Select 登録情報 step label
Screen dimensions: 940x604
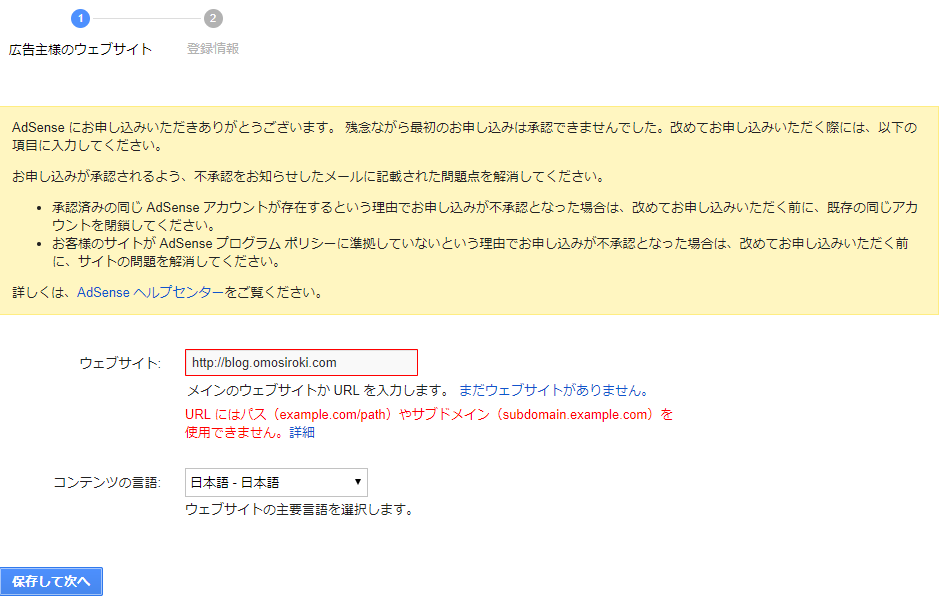(213, 49)
